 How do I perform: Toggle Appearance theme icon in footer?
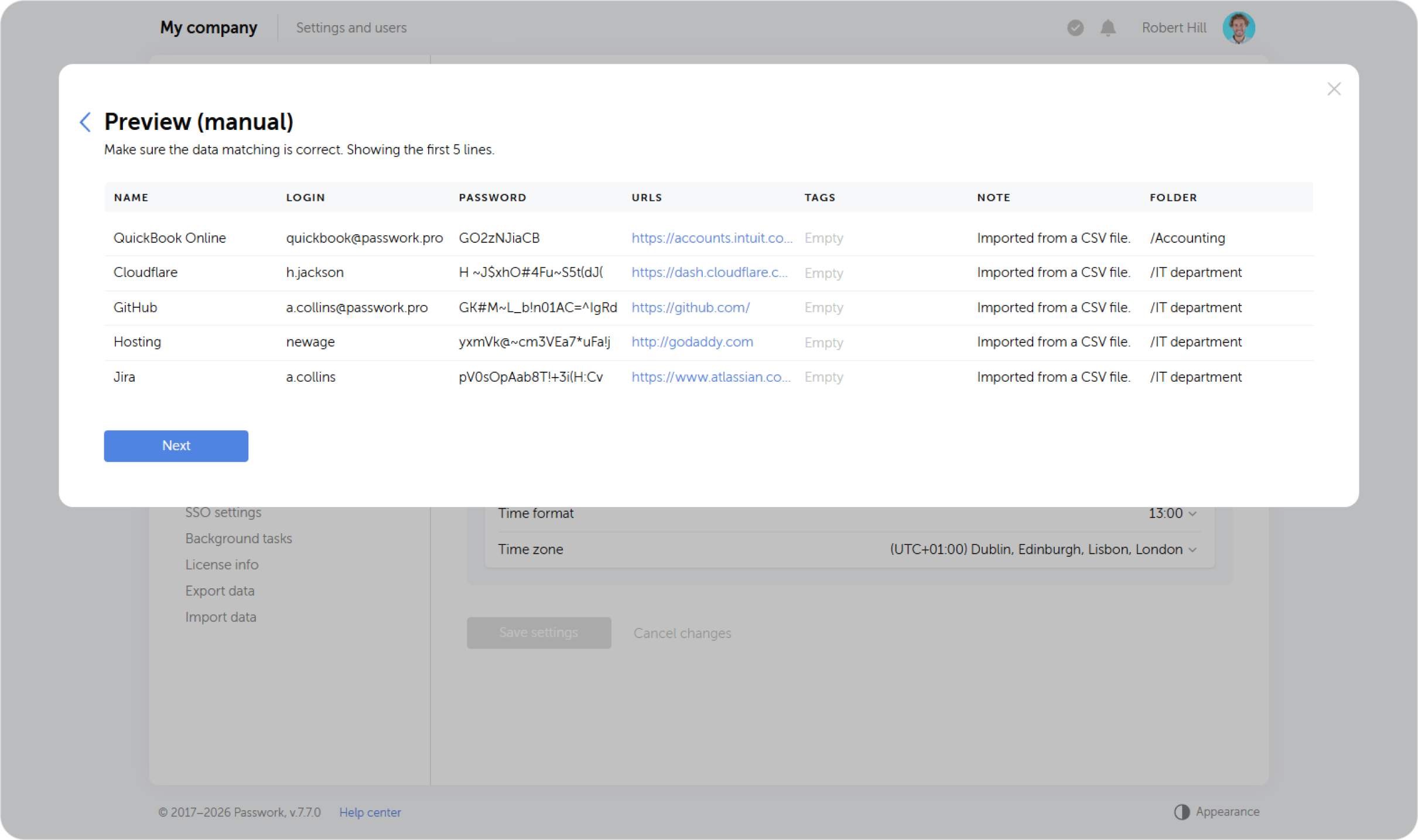[x=1181, y=811]
